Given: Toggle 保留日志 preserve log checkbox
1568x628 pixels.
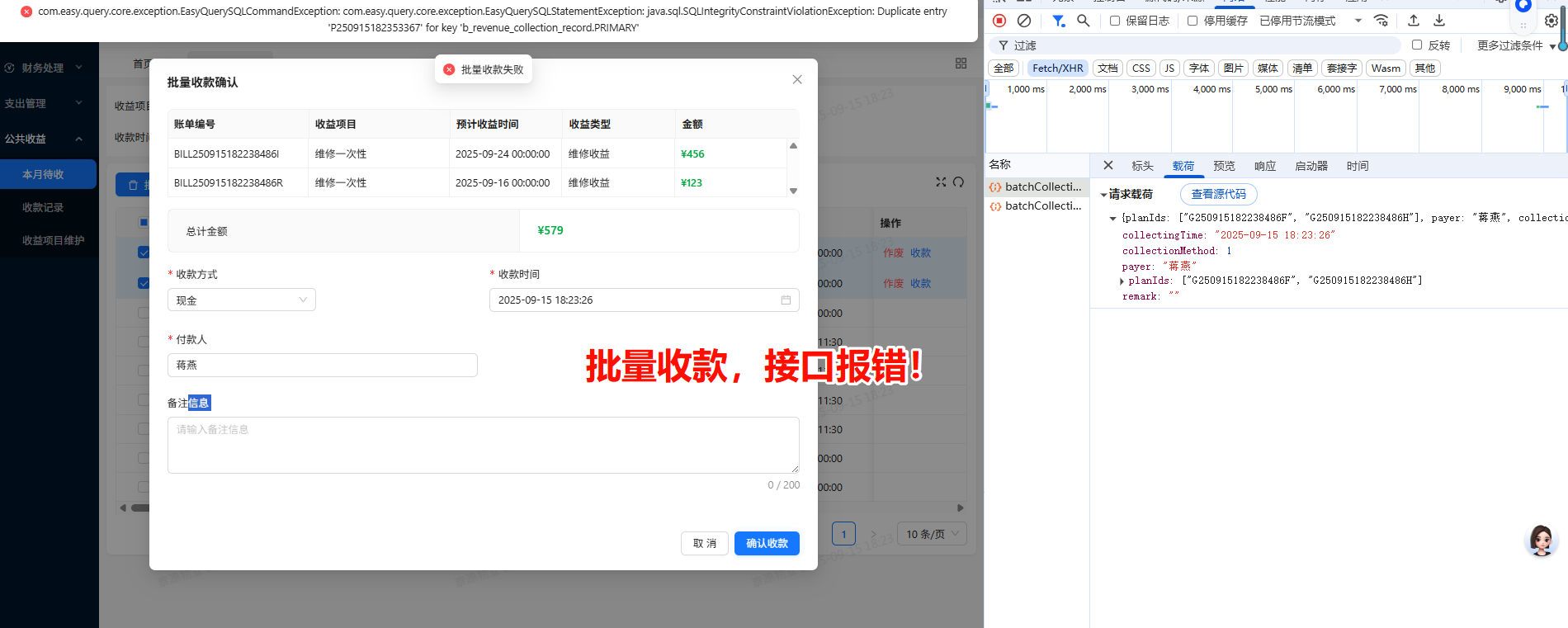Looking at the screenshot, I should coord(1115,21).
